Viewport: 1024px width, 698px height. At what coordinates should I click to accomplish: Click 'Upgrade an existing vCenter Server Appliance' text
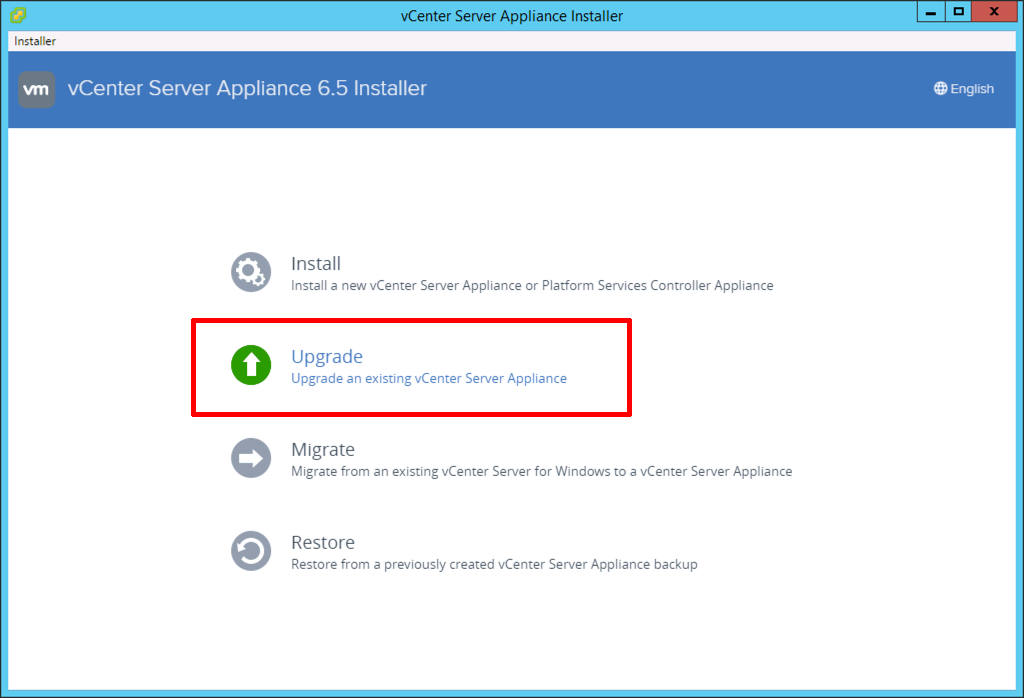(x=429, y=379)
